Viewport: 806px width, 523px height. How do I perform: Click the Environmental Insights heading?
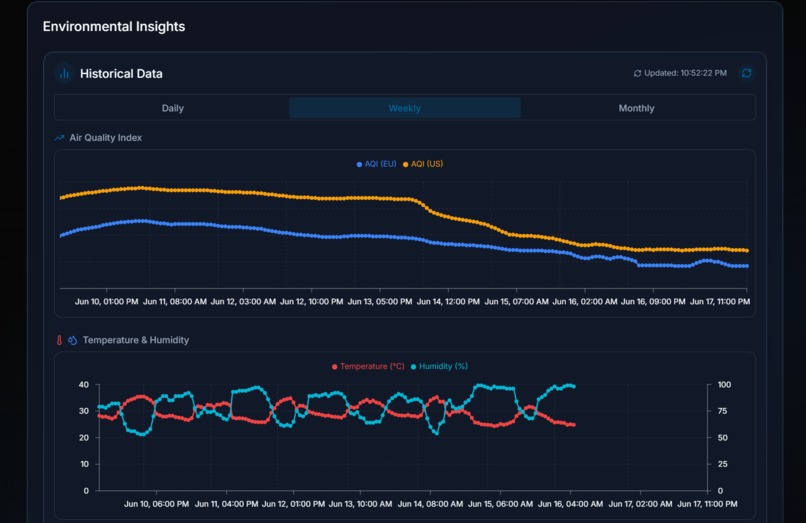pyautogui.click(x=114, y=27)
